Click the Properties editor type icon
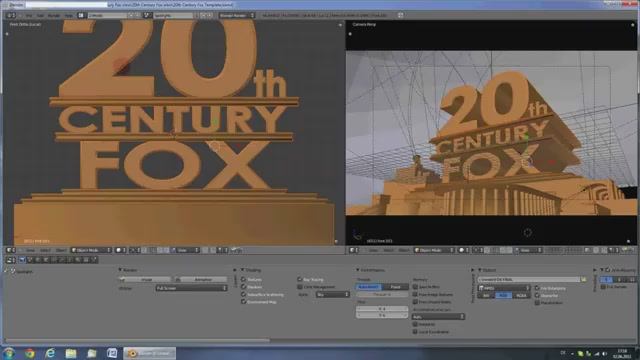Image resolution: width=640 pixels, height=360 pixels. [11, 260]
